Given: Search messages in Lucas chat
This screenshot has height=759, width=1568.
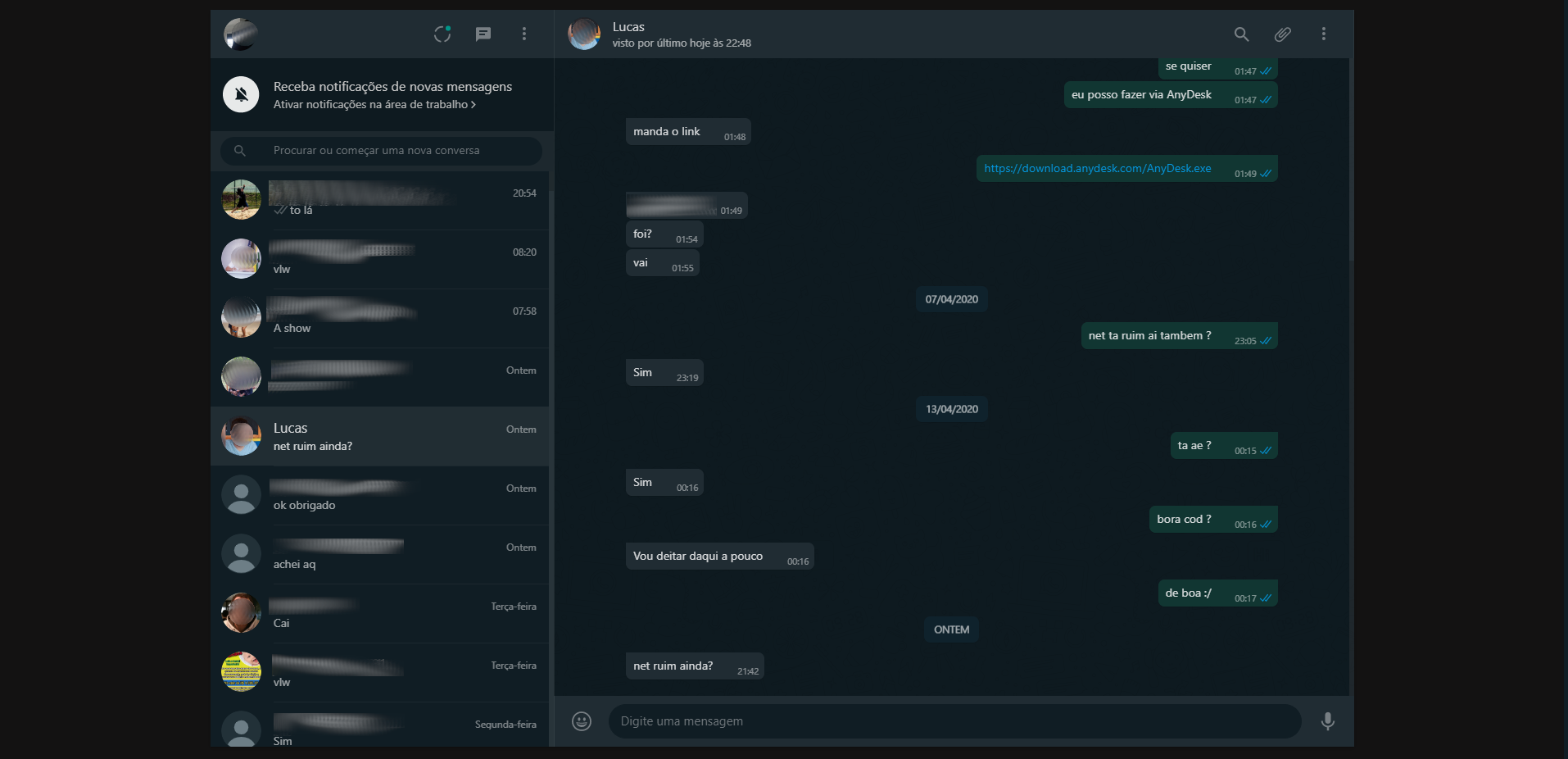Looking at the screenshot, I should point(1242,34).
